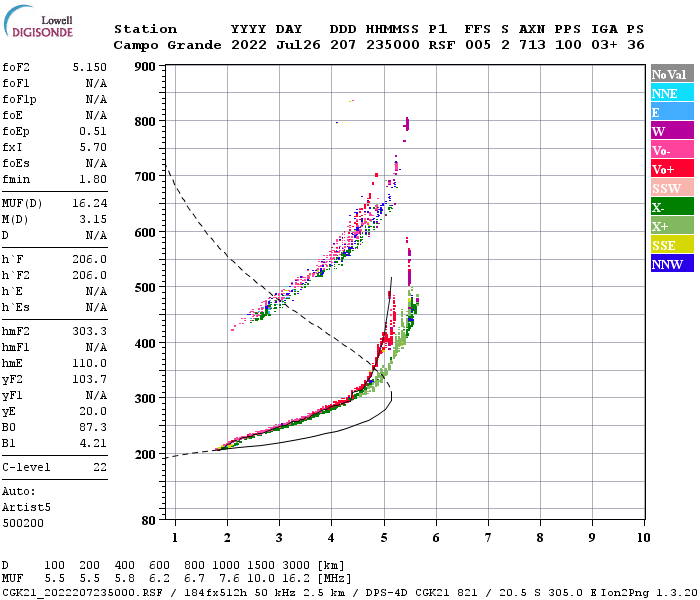Select the NoVal legend swatch
This screenshot has height=600, width=700.
pos(672,74)
